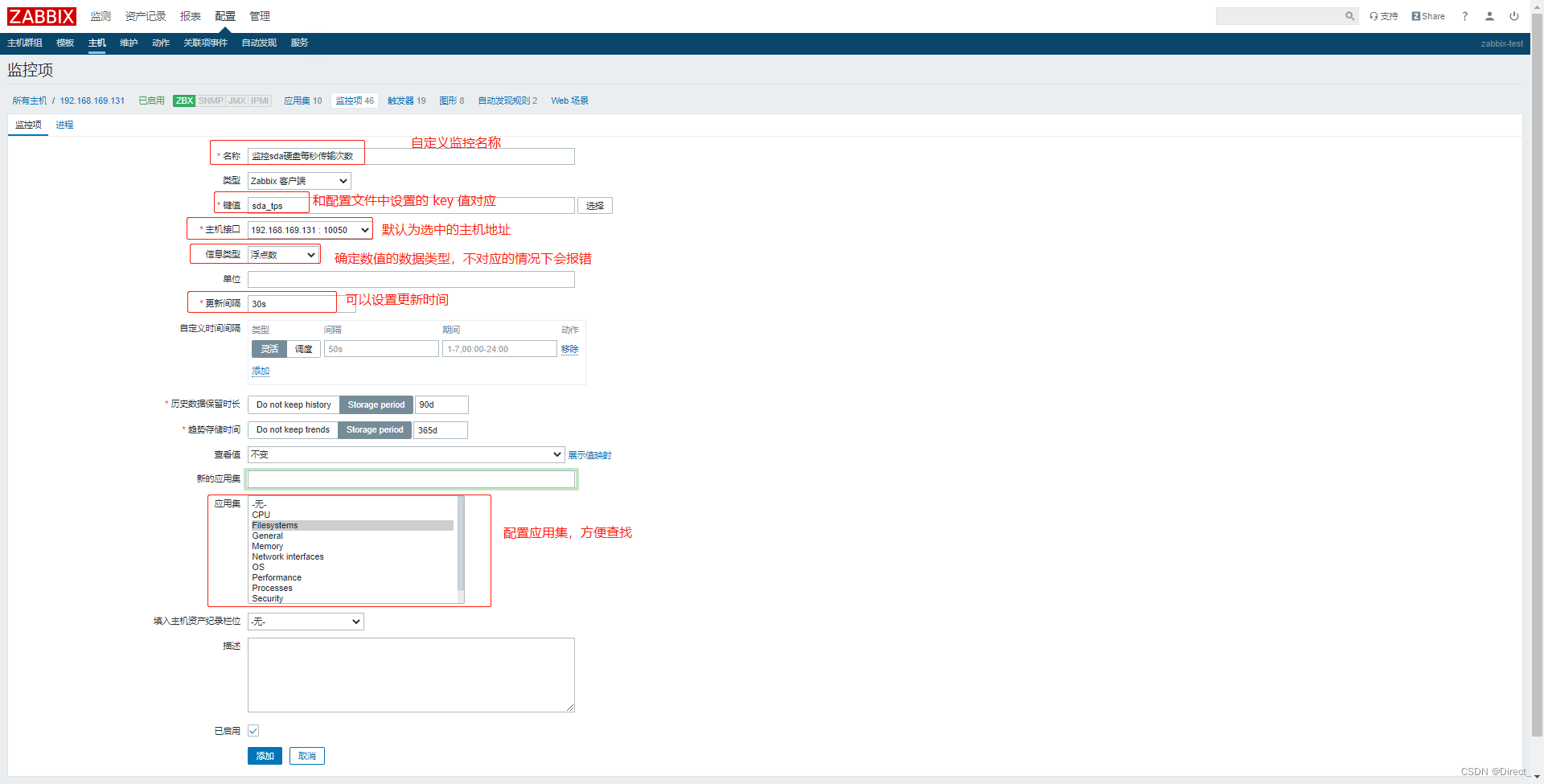
Task: Click the 移除 remove interval link
Action: (569, 349)
